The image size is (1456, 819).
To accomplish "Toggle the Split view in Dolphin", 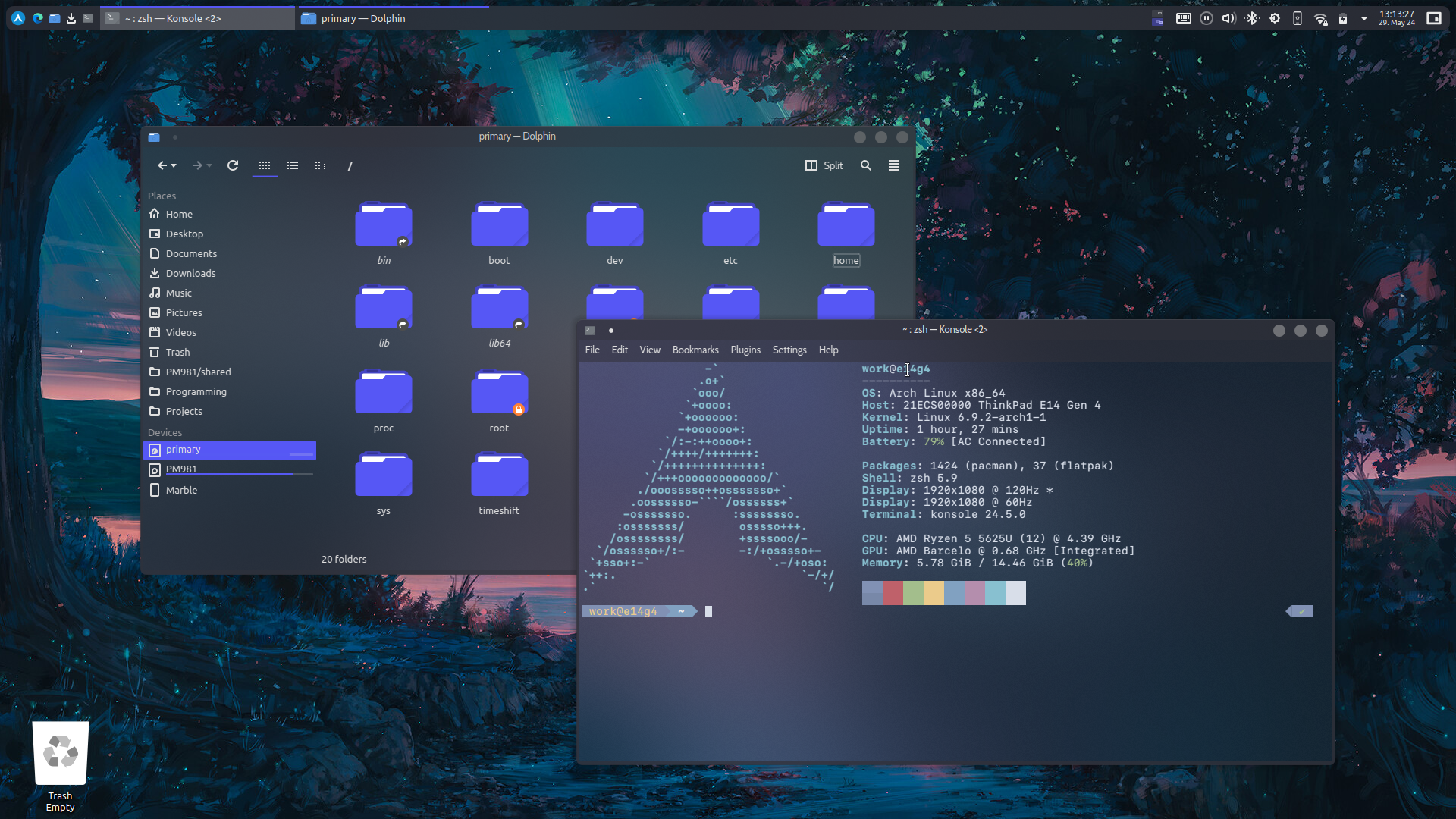I will click(x=824, y=165).
